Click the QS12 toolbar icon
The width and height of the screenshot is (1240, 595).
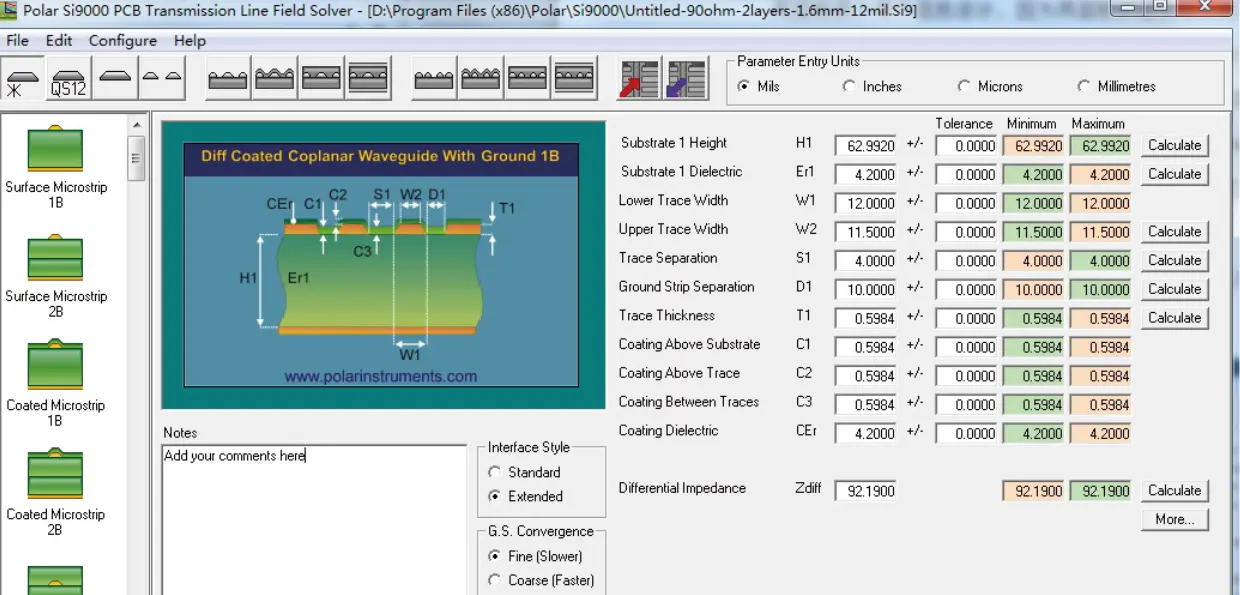pos(69,79)
